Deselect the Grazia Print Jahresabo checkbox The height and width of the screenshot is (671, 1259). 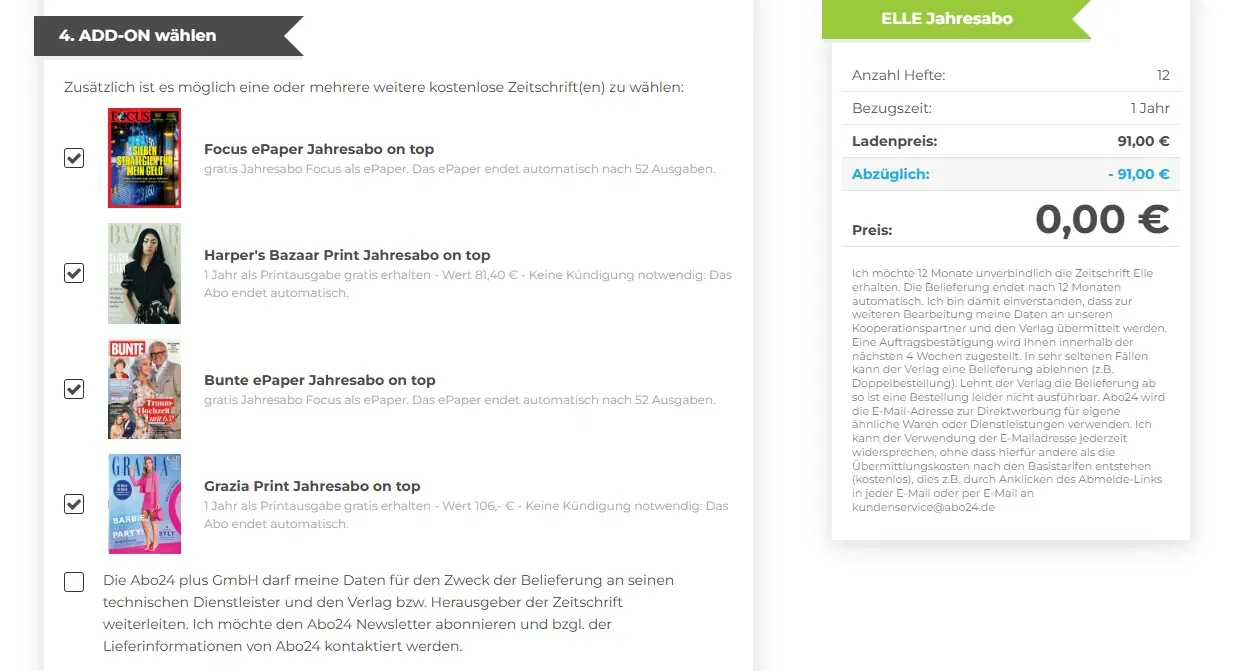click(73, 504)
